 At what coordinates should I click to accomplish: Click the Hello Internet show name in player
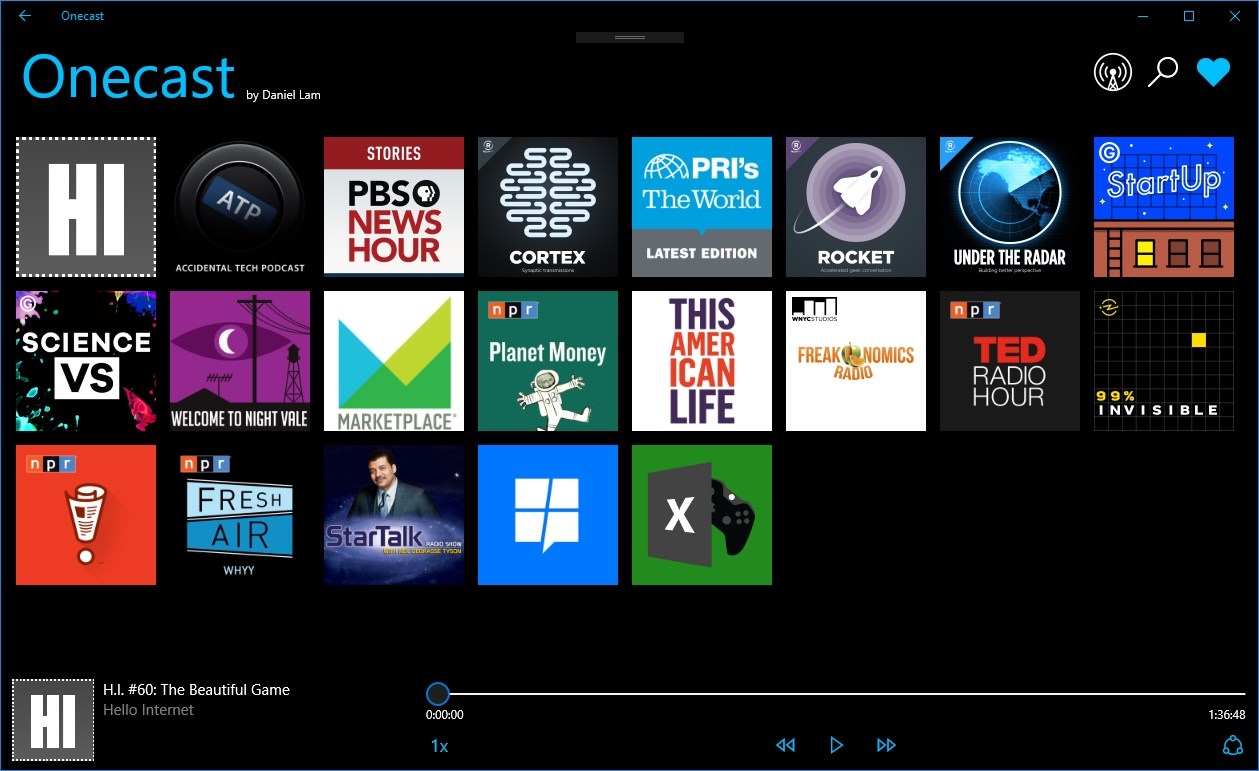click(x=148, y=710)
